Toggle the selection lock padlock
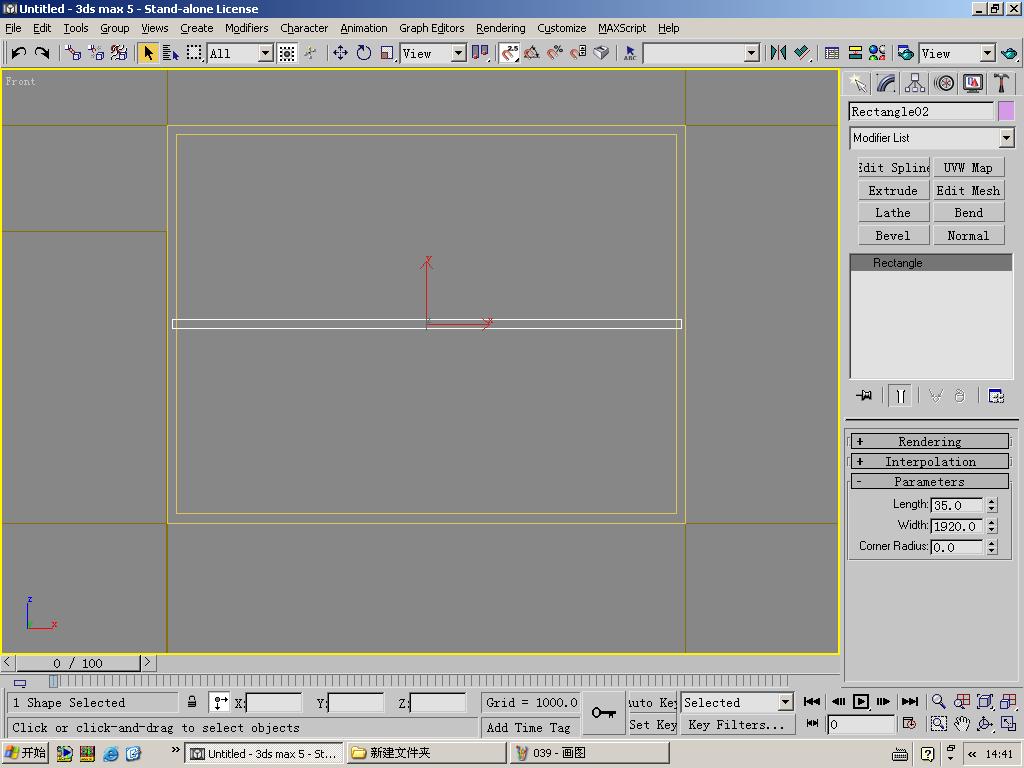Screen dimensions: 1024x768 (192, 702)
